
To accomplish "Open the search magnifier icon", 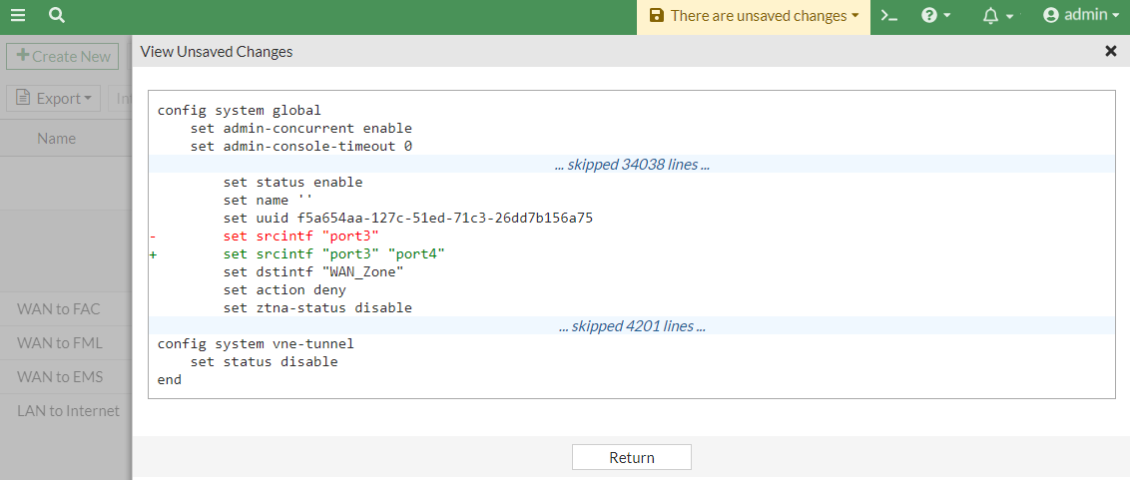I will pyautogui.click(x=56, y=16).
